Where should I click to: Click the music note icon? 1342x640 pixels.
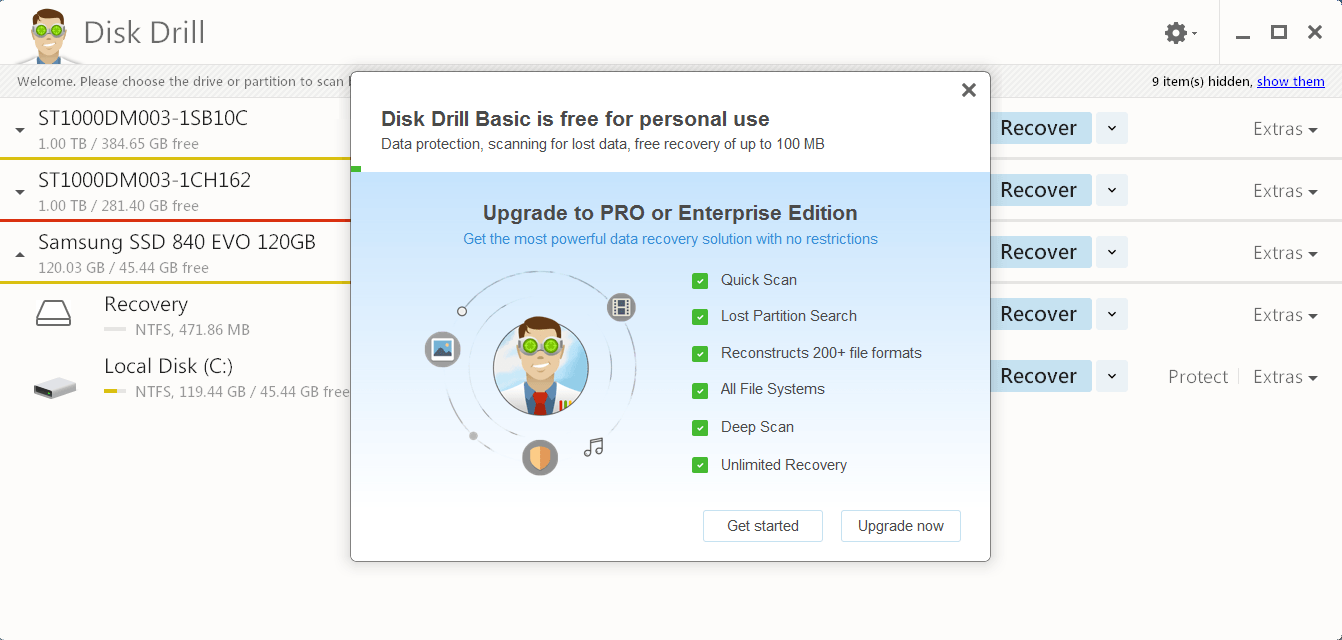pos(594,447)
